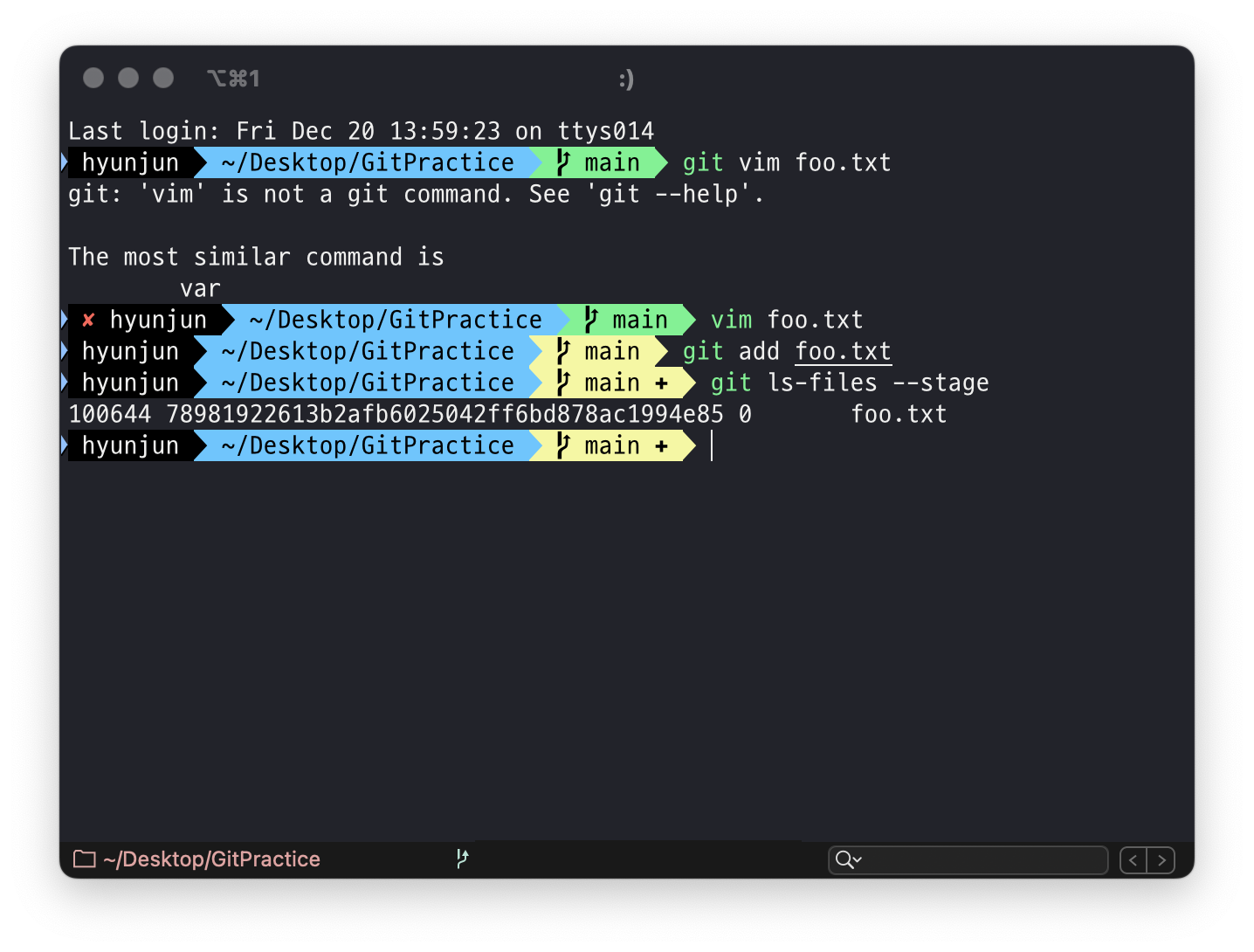
Task: Click foo.txt in the ls-files output
Action: pyautogui.click(x=899, y=414)
